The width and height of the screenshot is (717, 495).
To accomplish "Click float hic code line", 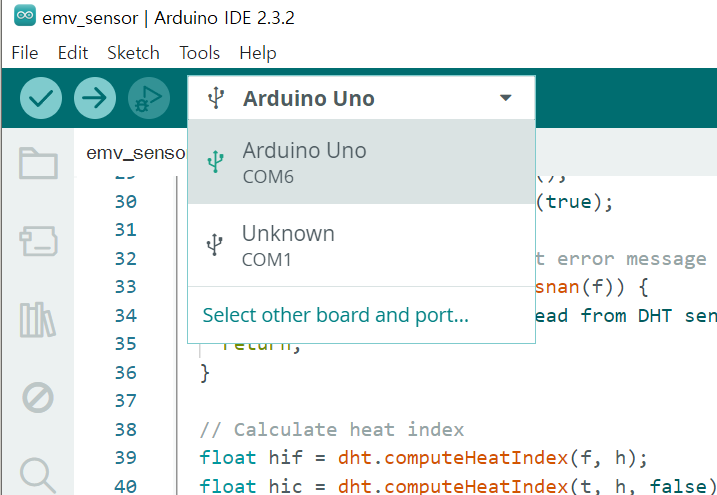I will (x=458, y=486).
